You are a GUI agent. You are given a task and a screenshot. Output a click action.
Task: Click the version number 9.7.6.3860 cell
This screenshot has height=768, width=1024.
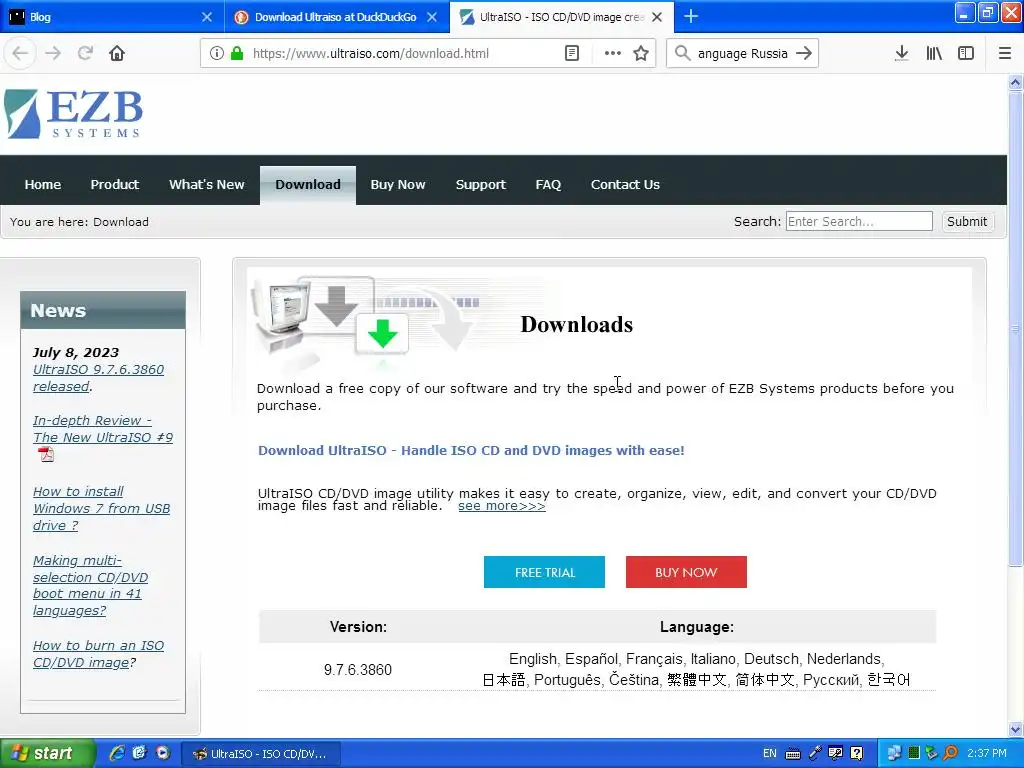pyautogui.click(x=358, y=669)
